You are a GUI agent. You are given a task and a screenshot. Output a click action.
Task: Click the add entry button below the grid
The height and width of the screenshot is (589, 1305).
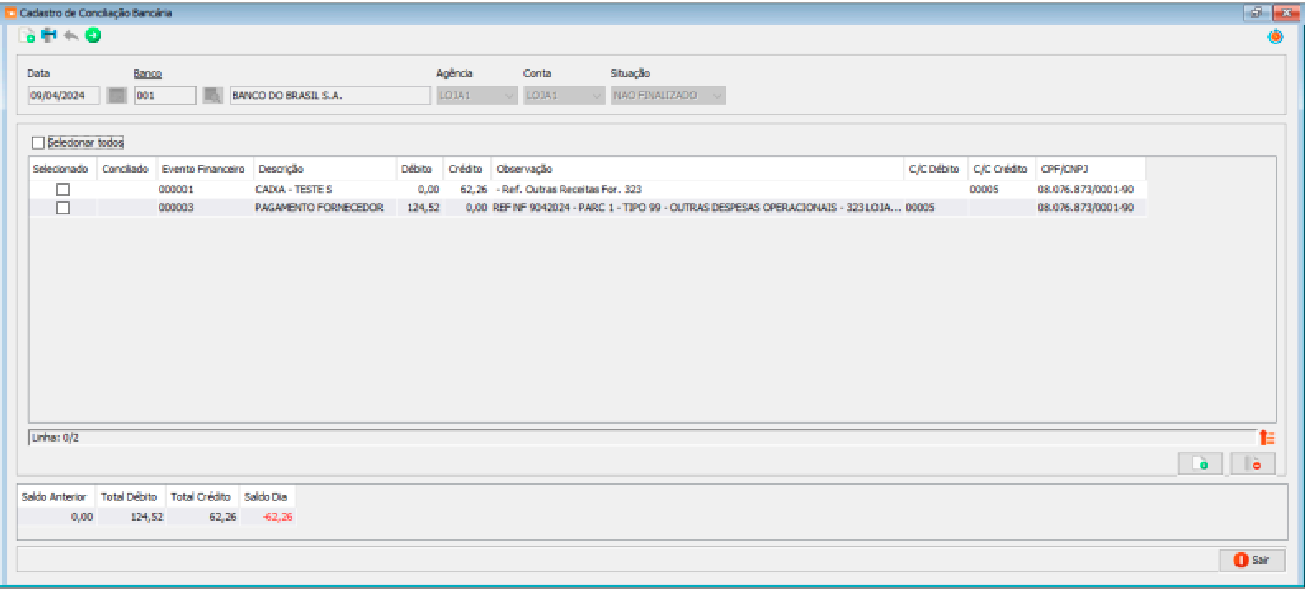pyautogui.click(x=1201, y=464)
